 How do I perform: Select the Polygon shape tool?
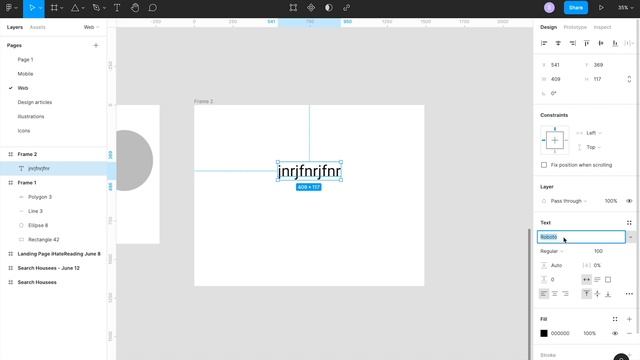coord(75,8)
